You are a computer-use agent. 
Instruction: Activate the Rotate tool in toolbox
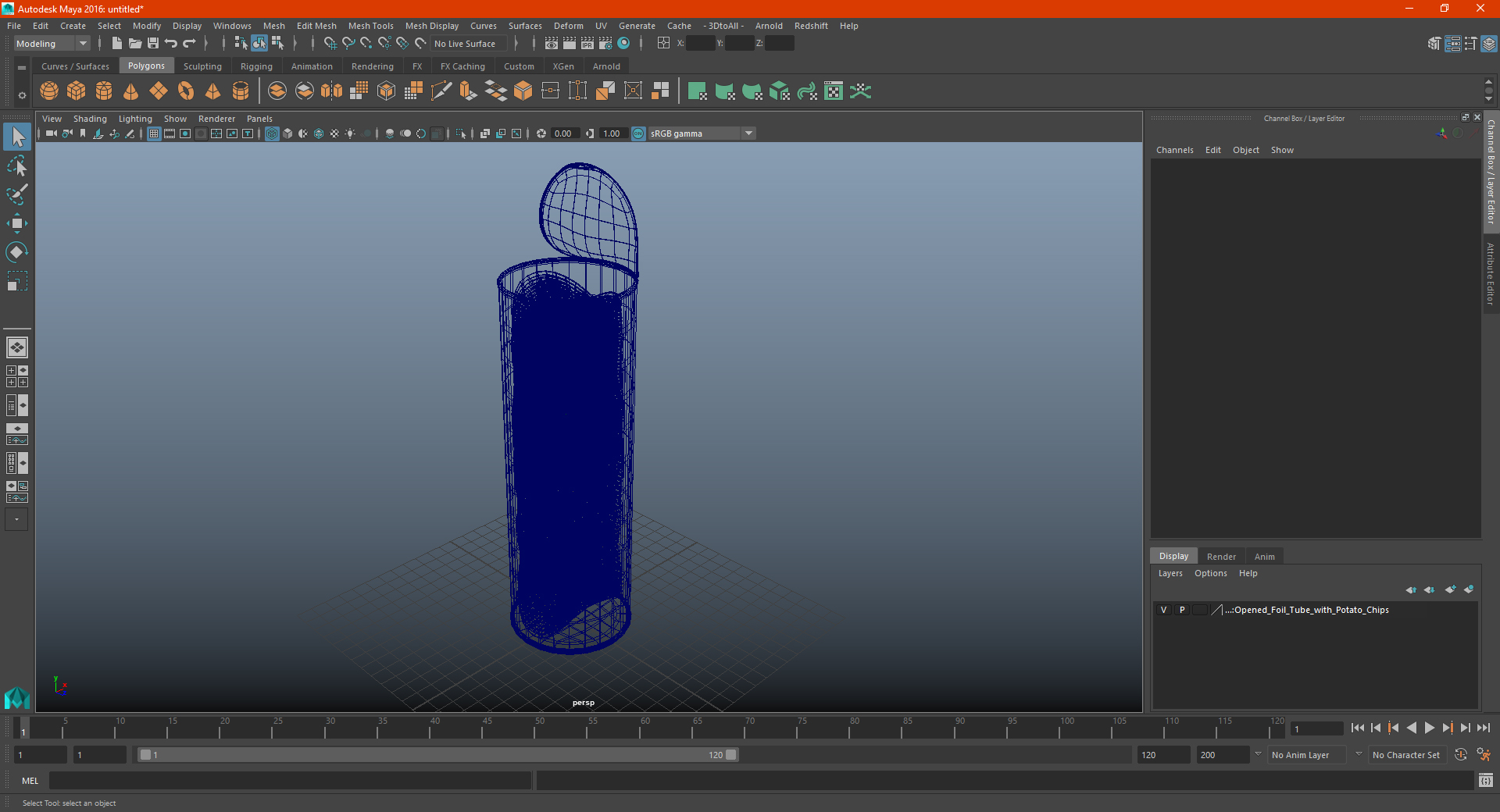pos(17,252)
